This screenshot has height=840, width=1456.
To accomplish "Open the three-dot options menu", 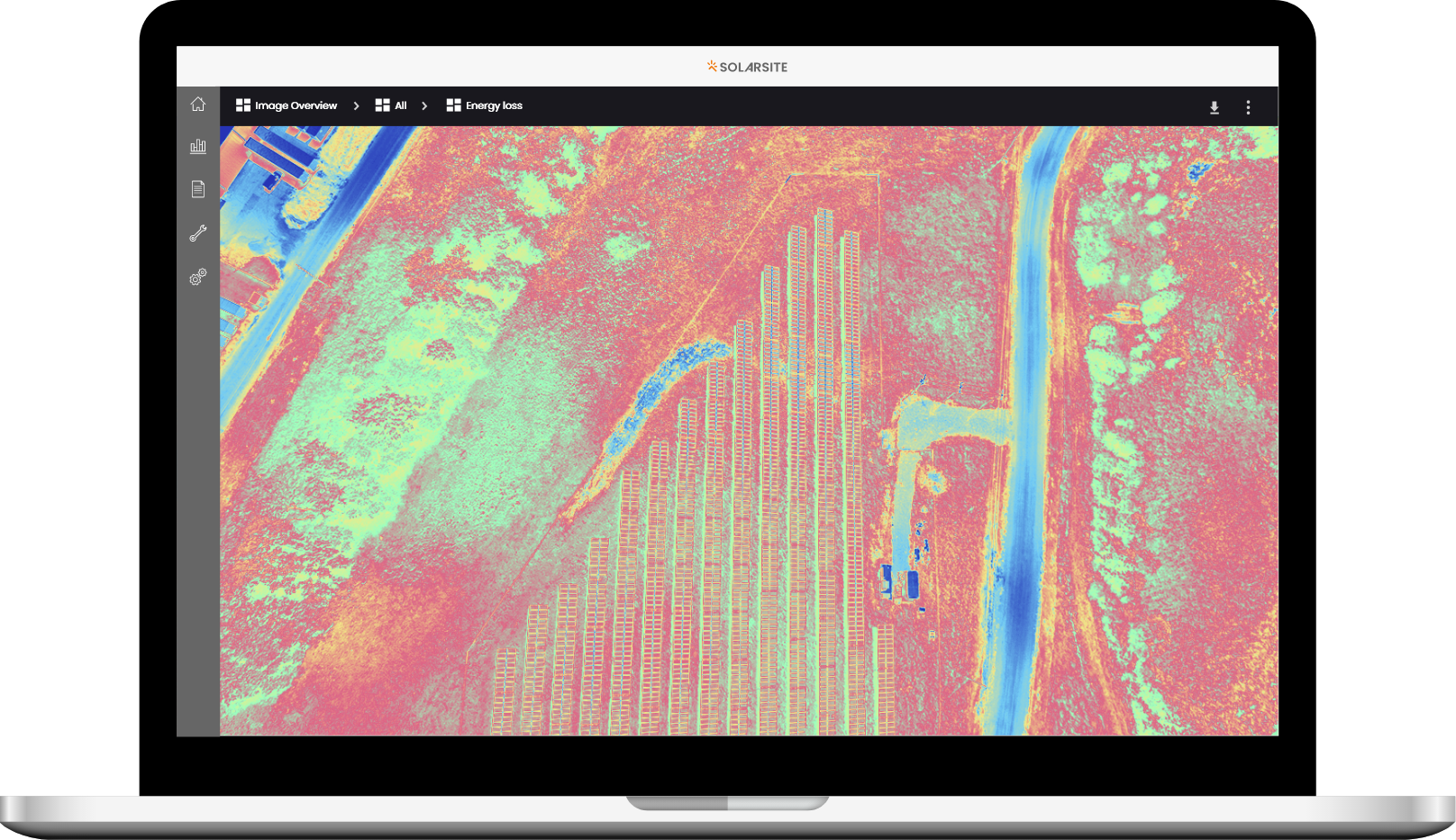I will (1249, 106).
